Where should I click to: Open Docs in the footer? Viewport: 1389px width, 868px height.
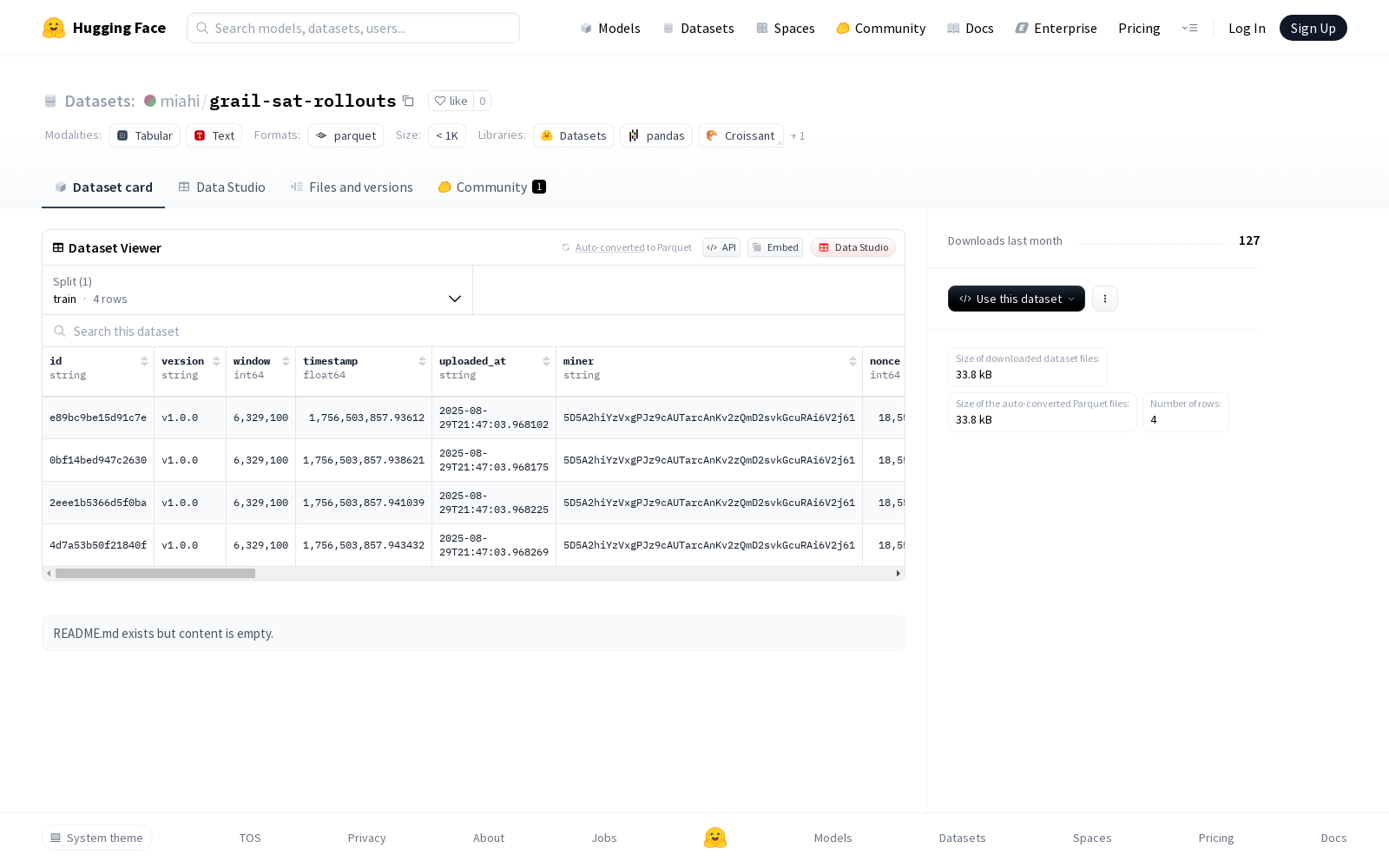[1333, 838]
